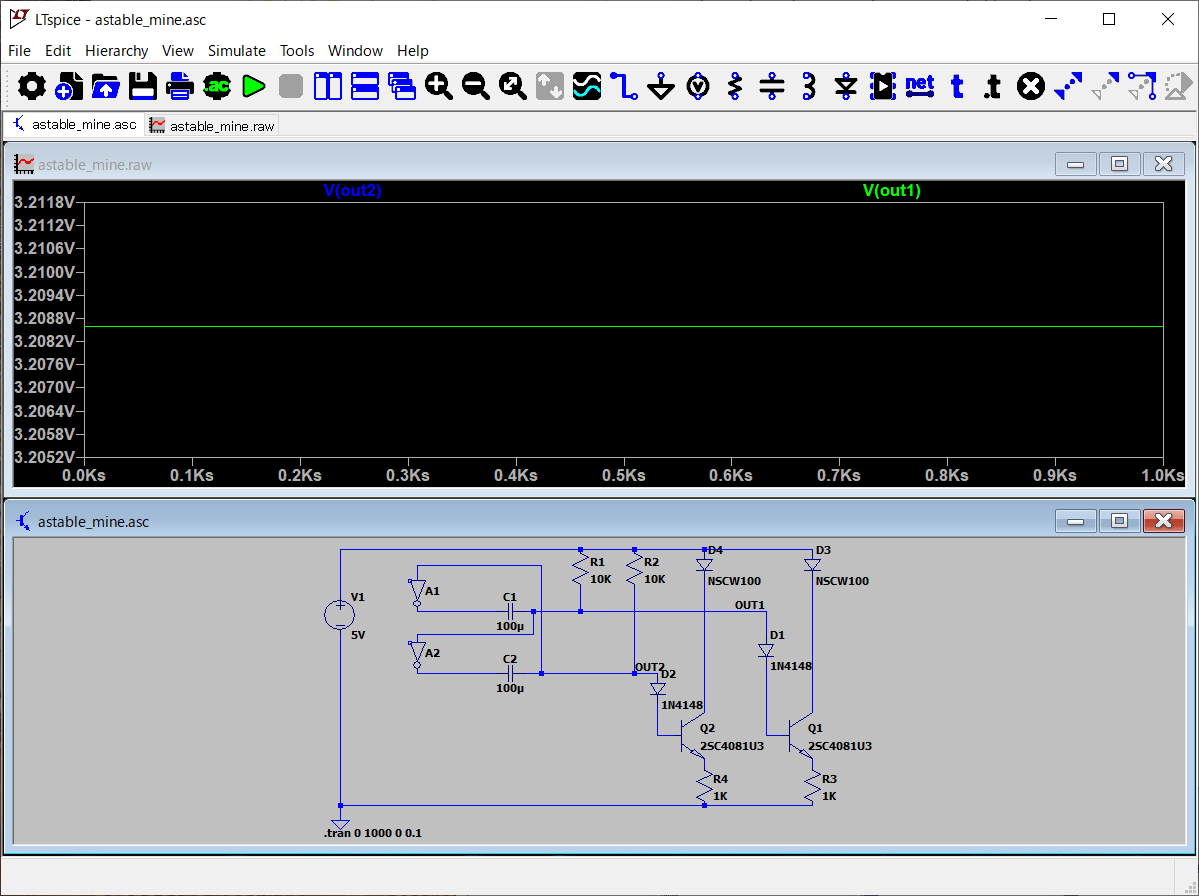The image size is (1199, 896).
Task: Click the V(out1) trace label
Action: (891, 190)
